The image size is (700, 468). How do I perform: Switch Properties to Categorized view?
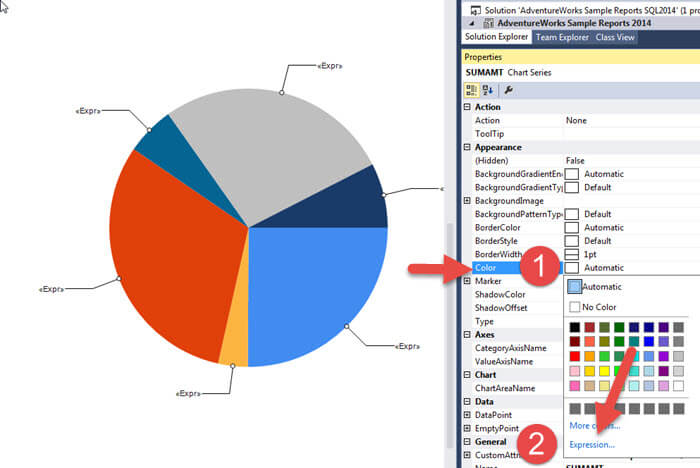(x=471, y=90)
